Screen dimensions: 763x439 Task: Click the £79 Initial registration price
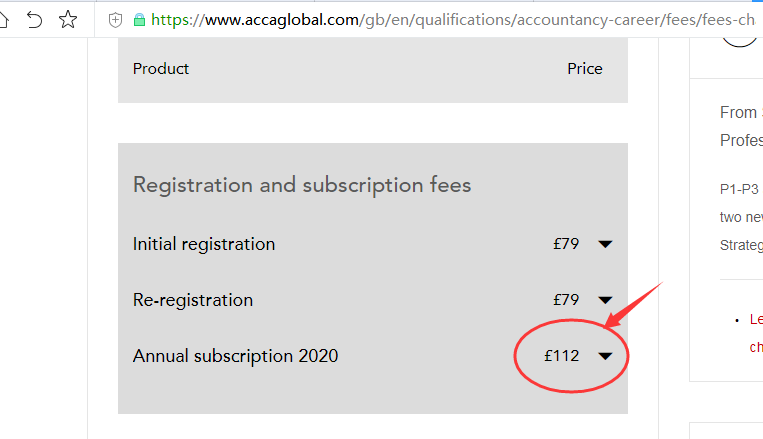566,244
